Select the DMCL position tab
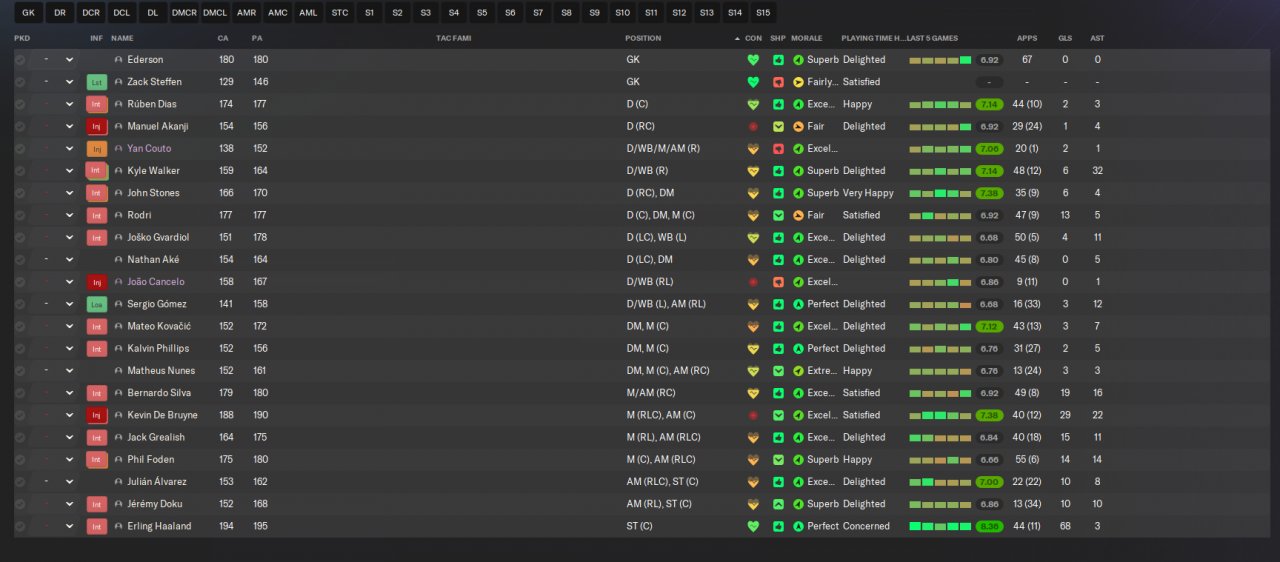The width and height of the screenshot is (1280, 562). pos(215,13)
